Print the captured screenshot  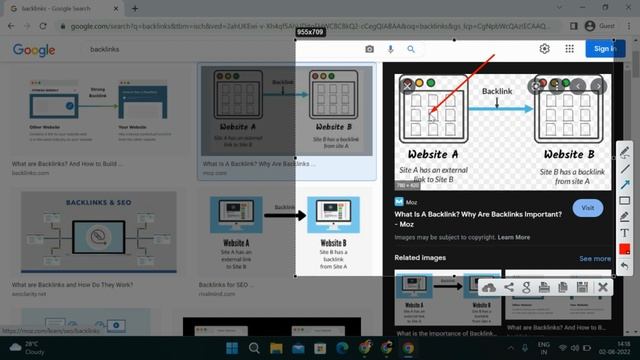(544, 287)
